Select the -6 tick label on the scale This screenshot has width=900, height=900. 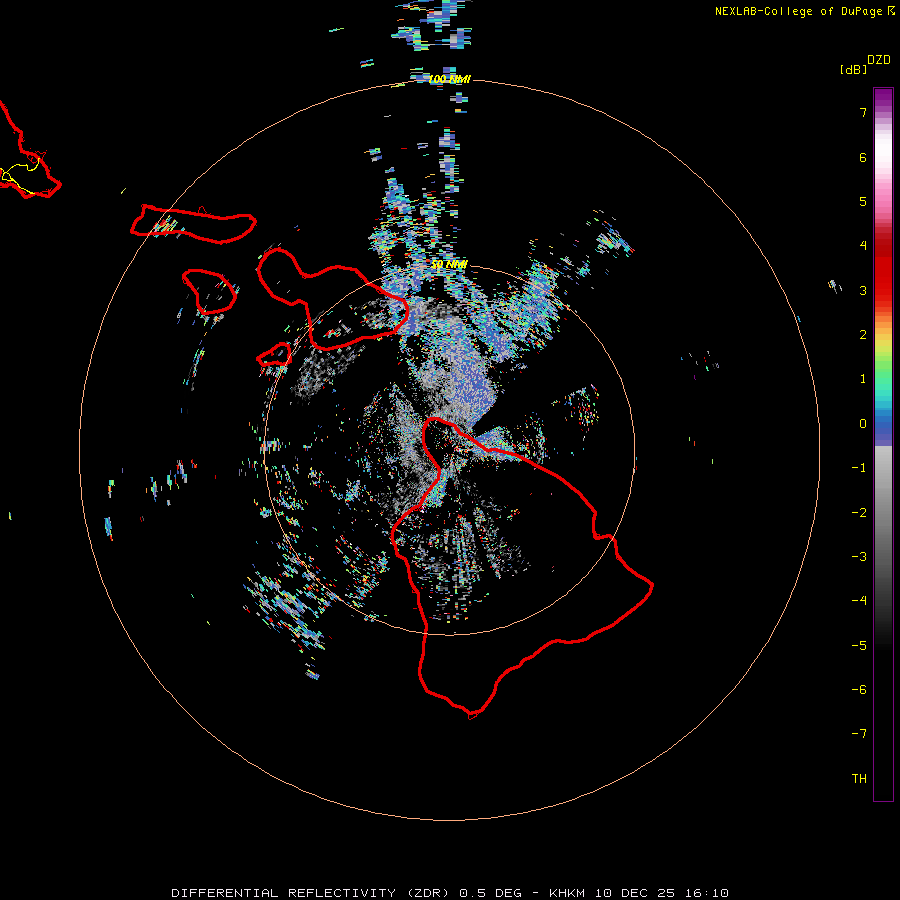859,690
